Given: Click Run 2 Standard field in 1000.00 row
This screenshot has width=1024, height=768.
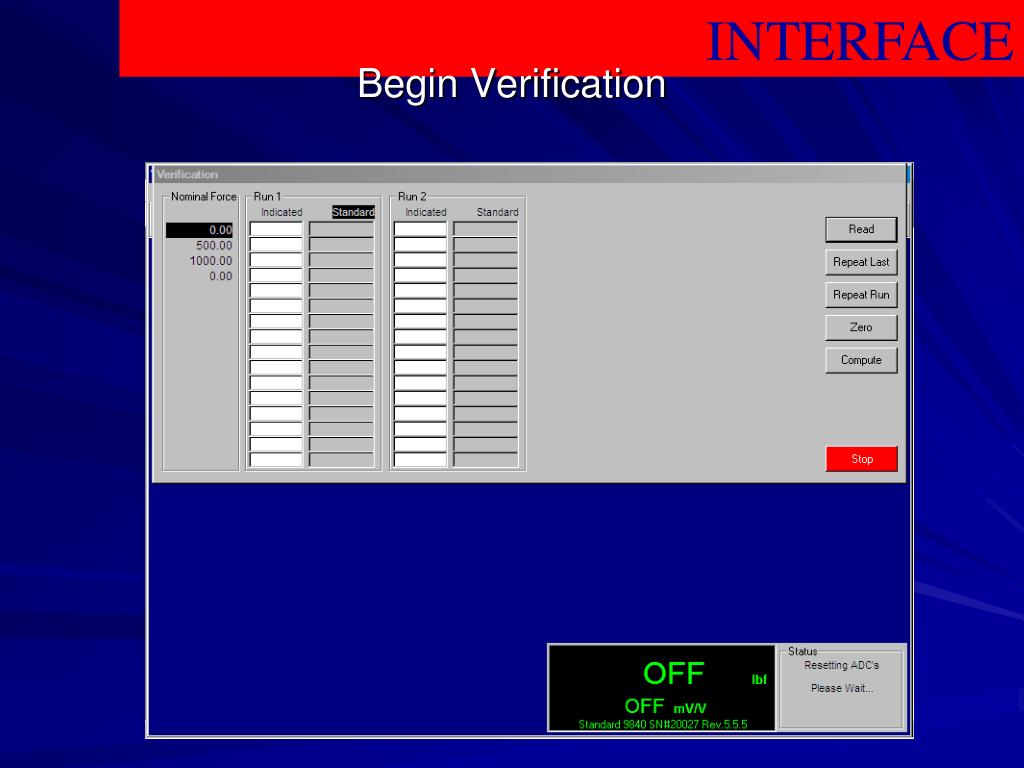Looking at the screenshot, I should pyautogui.click(x=485, y=260).
